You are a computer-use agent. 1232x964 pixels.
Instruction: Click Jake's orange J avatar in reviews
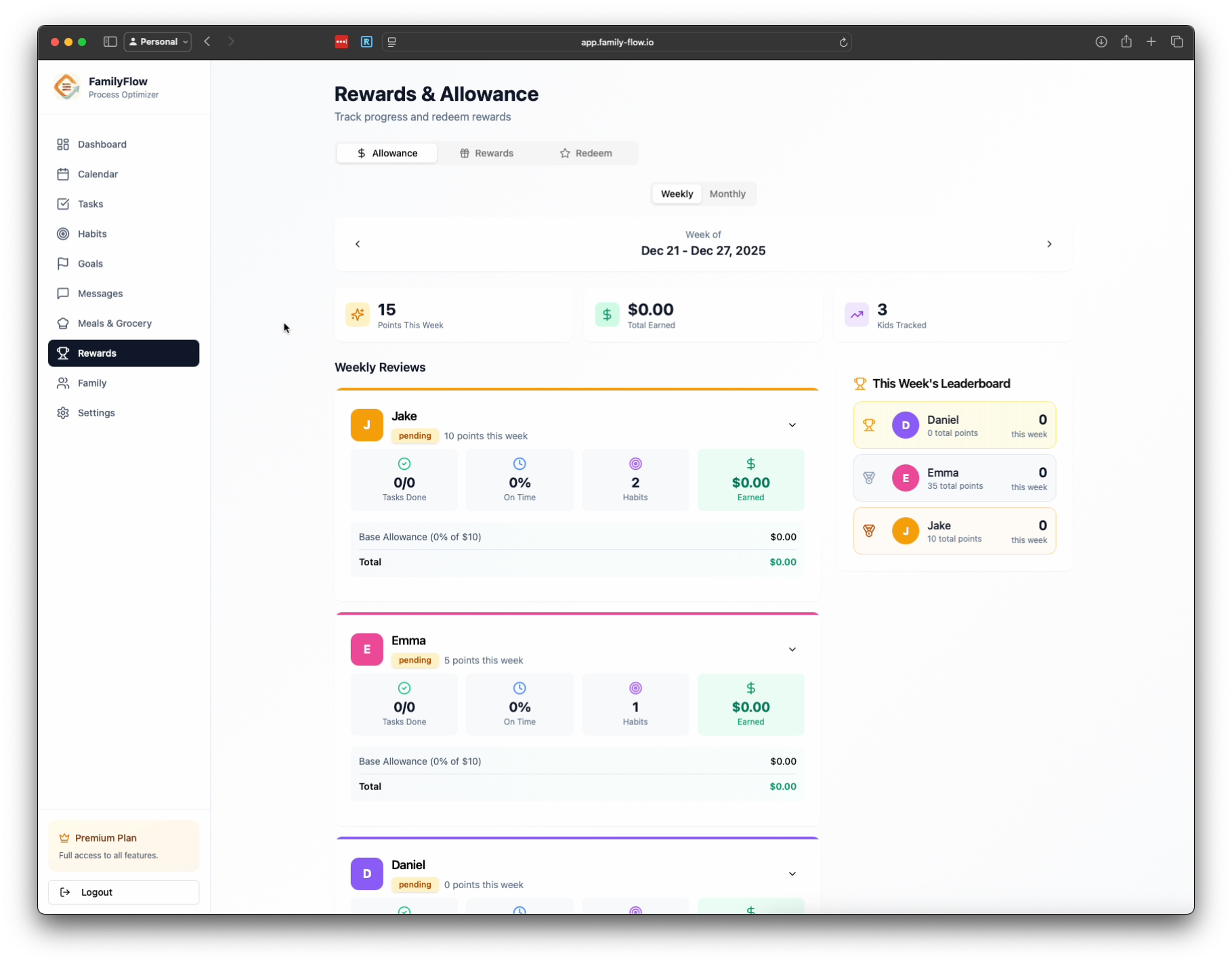click(367, 425)
